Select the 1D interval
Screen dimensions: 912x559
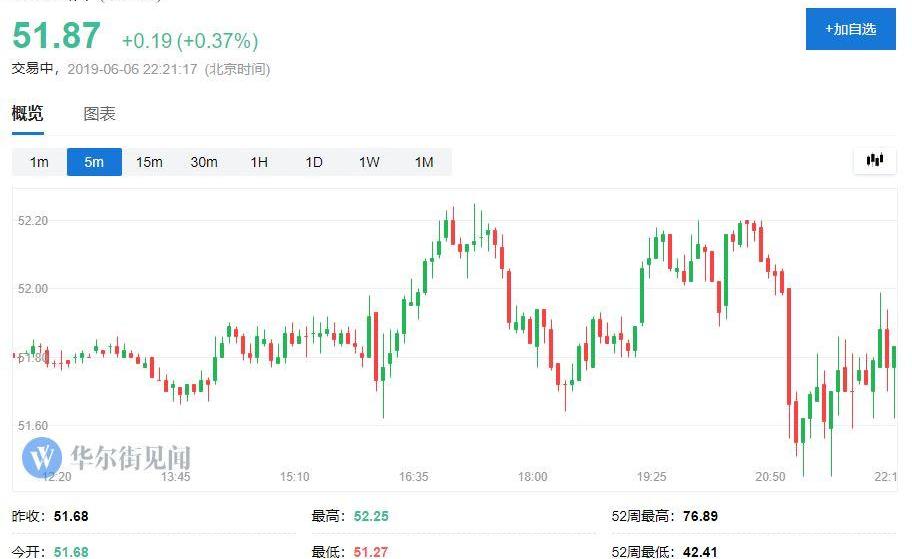click(314, 162)
